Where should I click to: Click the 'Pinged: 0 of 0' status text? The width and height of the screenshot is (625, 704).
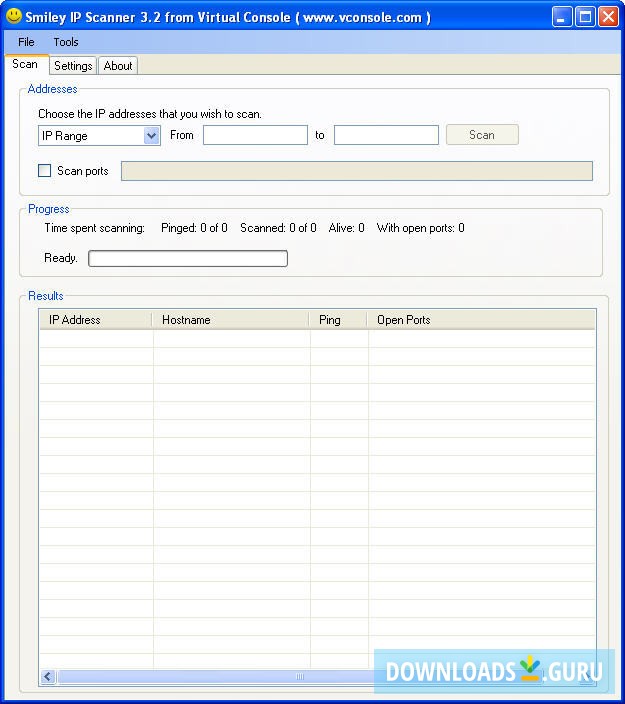194,228
